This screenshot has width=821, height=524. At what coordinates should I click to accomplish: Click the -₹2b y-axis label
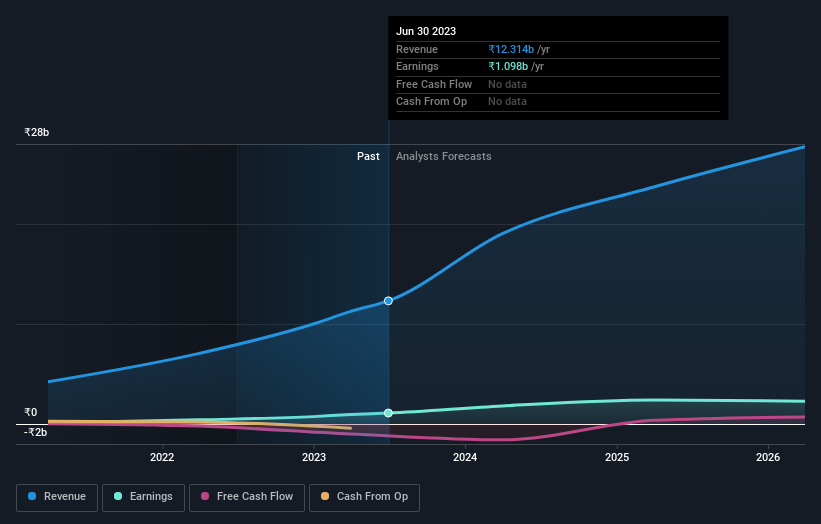(x=36, y=432)
